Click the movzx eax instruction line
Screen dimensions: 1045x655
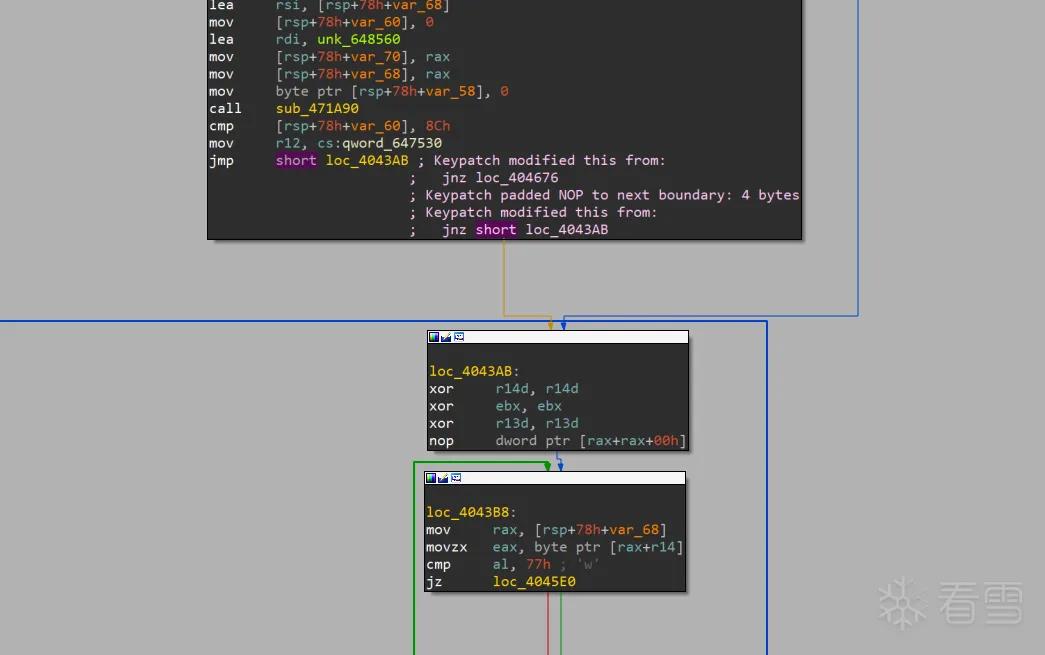pos(554,547)
